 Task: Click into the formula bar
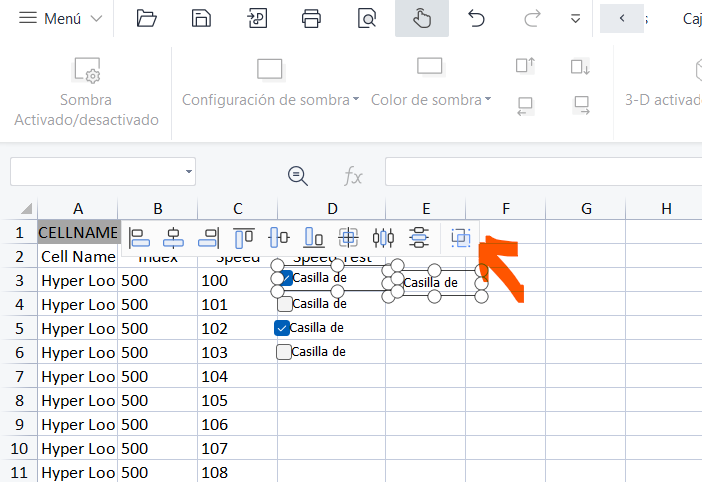[x=543, y=171]
